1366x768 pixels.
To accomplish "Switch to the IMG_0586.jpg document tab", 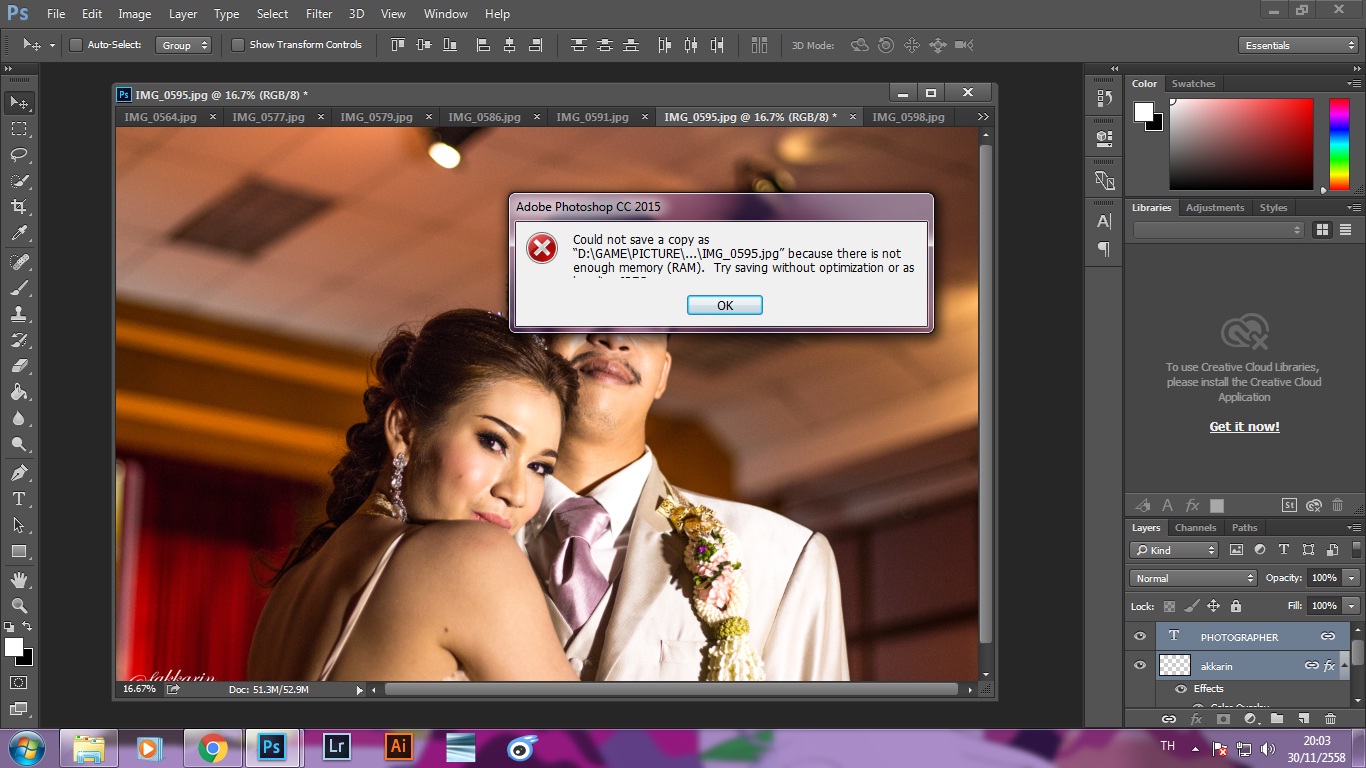I will click(484, 117).
